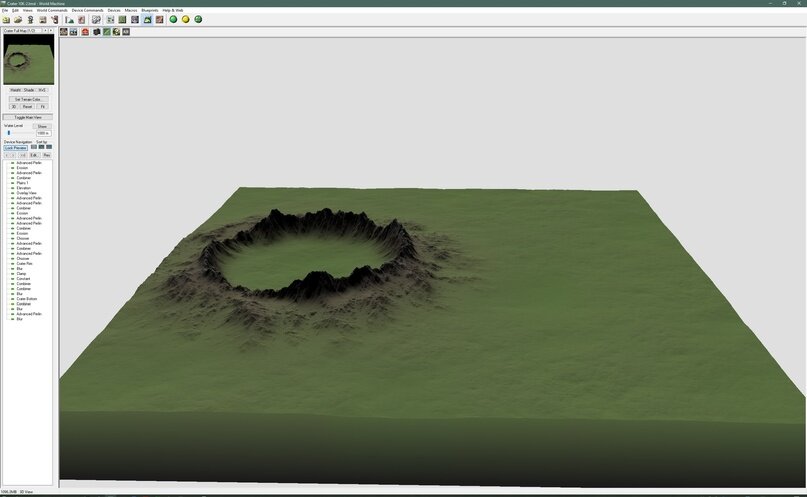Open the Edit menu
Screen dimensions: 807x497
15,10
